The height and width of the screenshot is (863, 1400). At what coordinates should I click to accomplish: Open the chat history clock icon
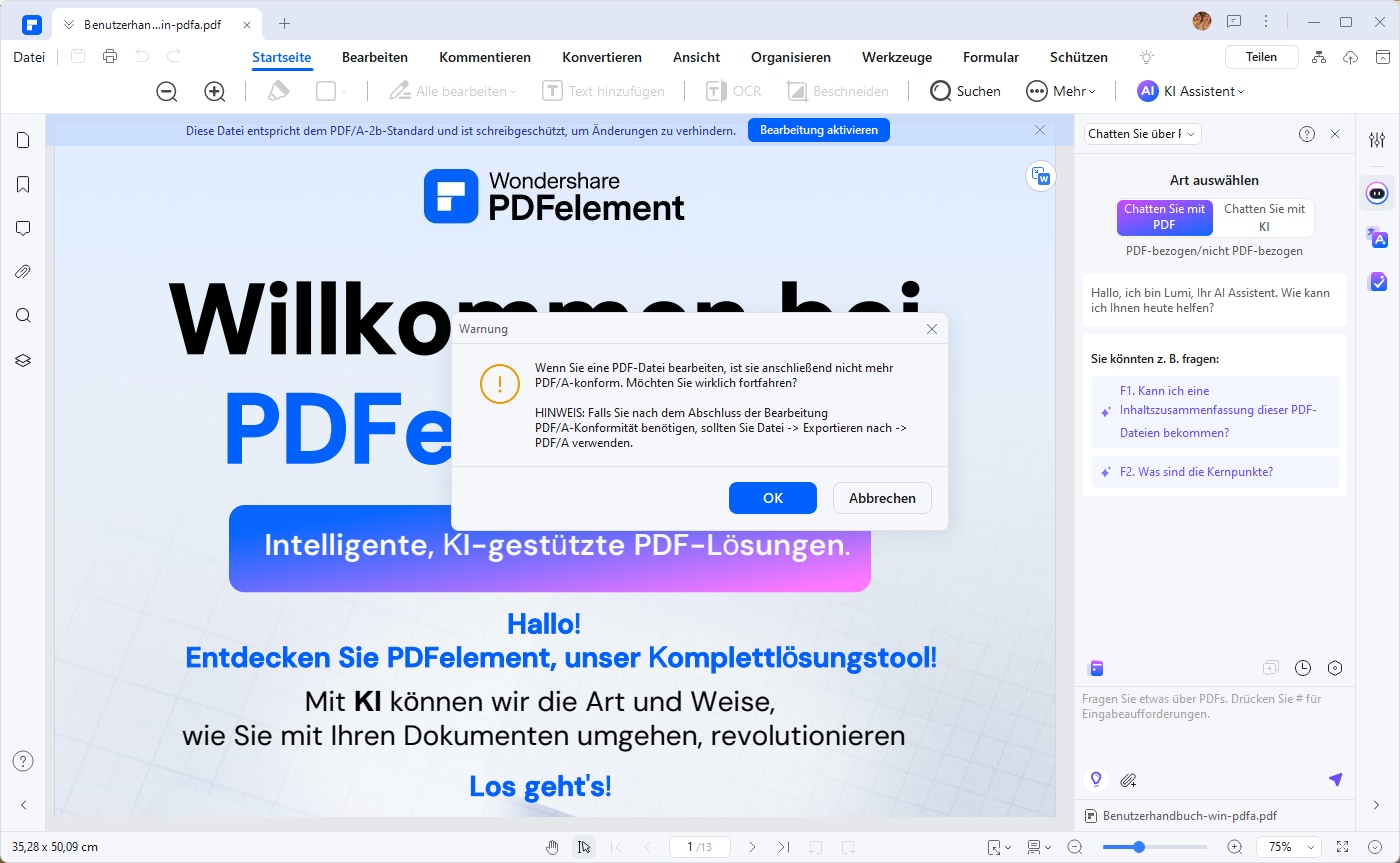pyautogui.click(x=1303, y=668)
